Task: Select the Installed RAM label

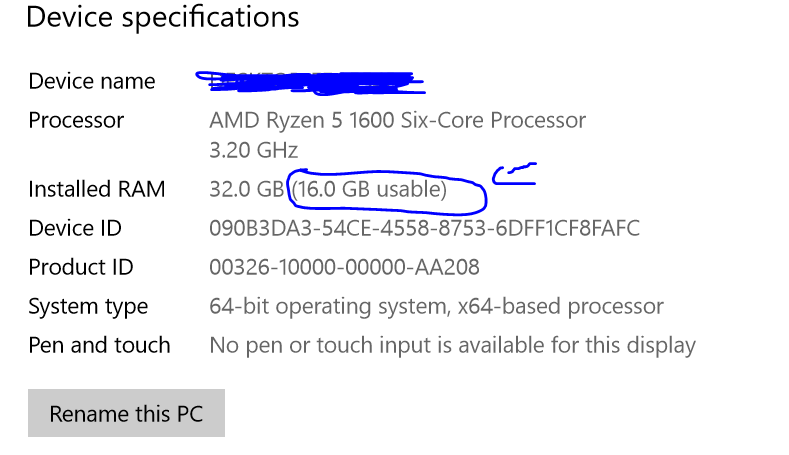Action: point(96,189)
